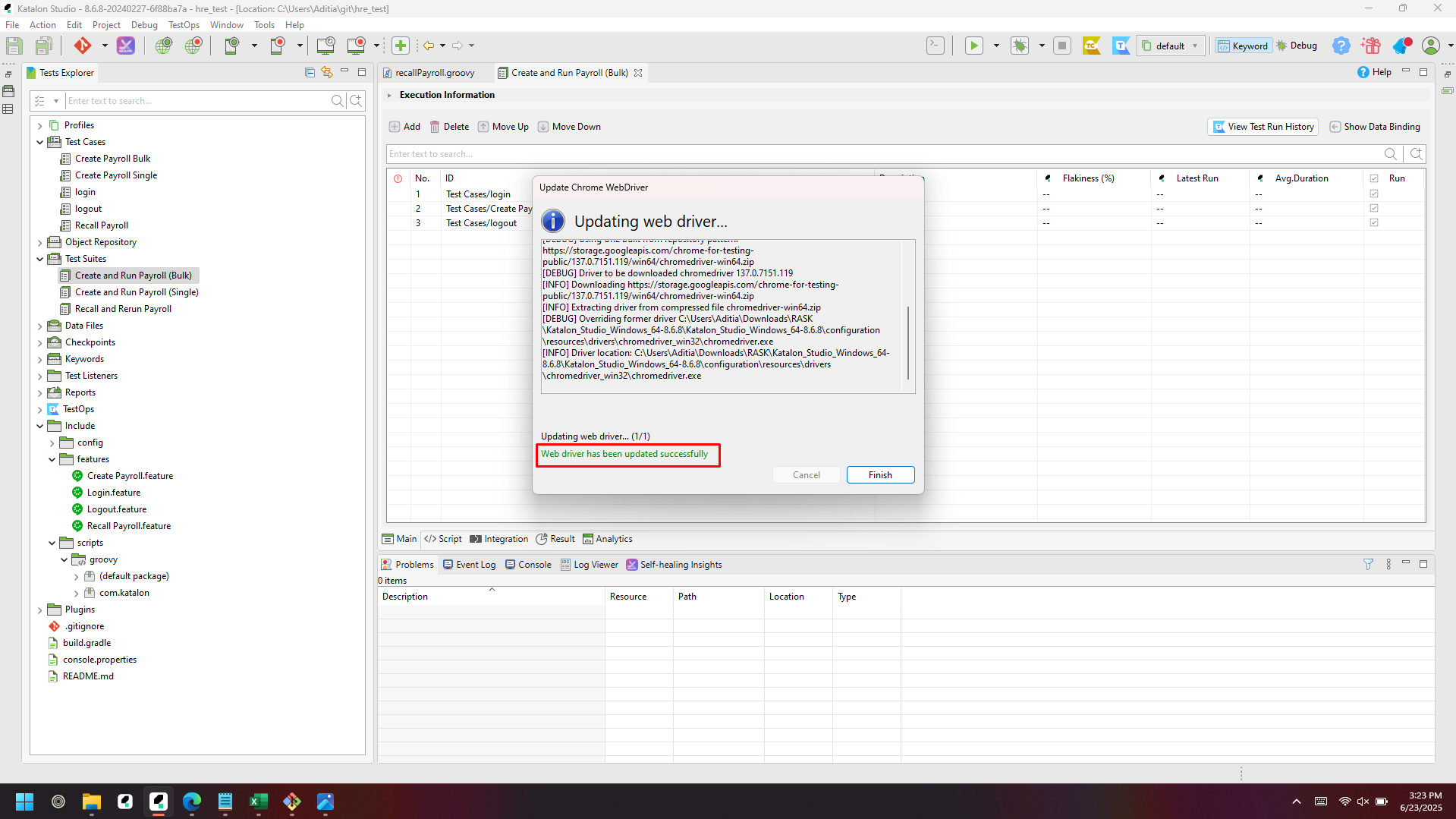The width and height of the screenshot is (1456, 819).
Task: Click Finish in Update Chrome WebDriver dialog
Action: 880,474
